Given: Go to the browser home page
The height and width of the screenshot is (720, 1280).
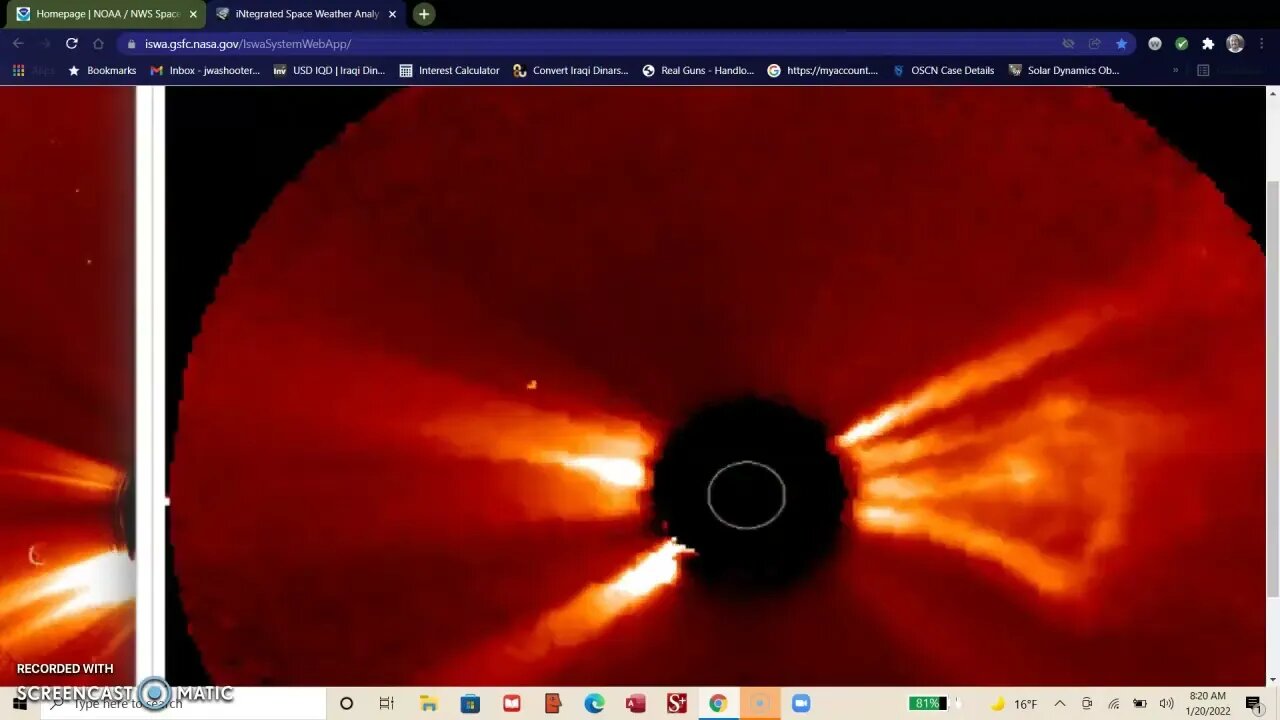Looking at the screenshot, I should coord(98,43).
